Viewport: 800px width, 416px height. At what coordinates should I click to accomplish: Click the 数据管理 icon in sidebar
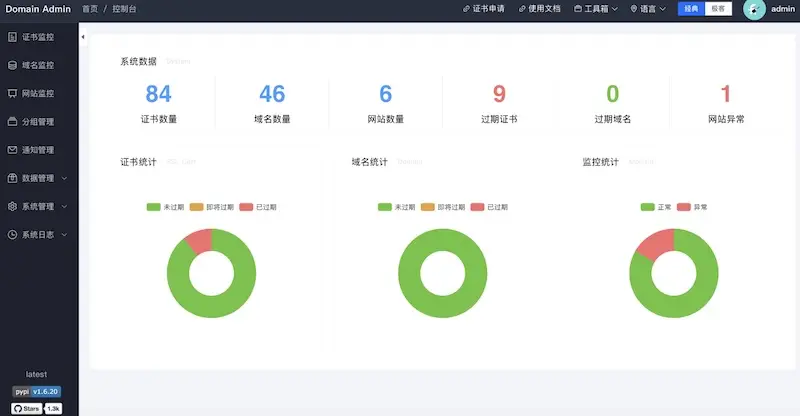(x=12, y=178)
